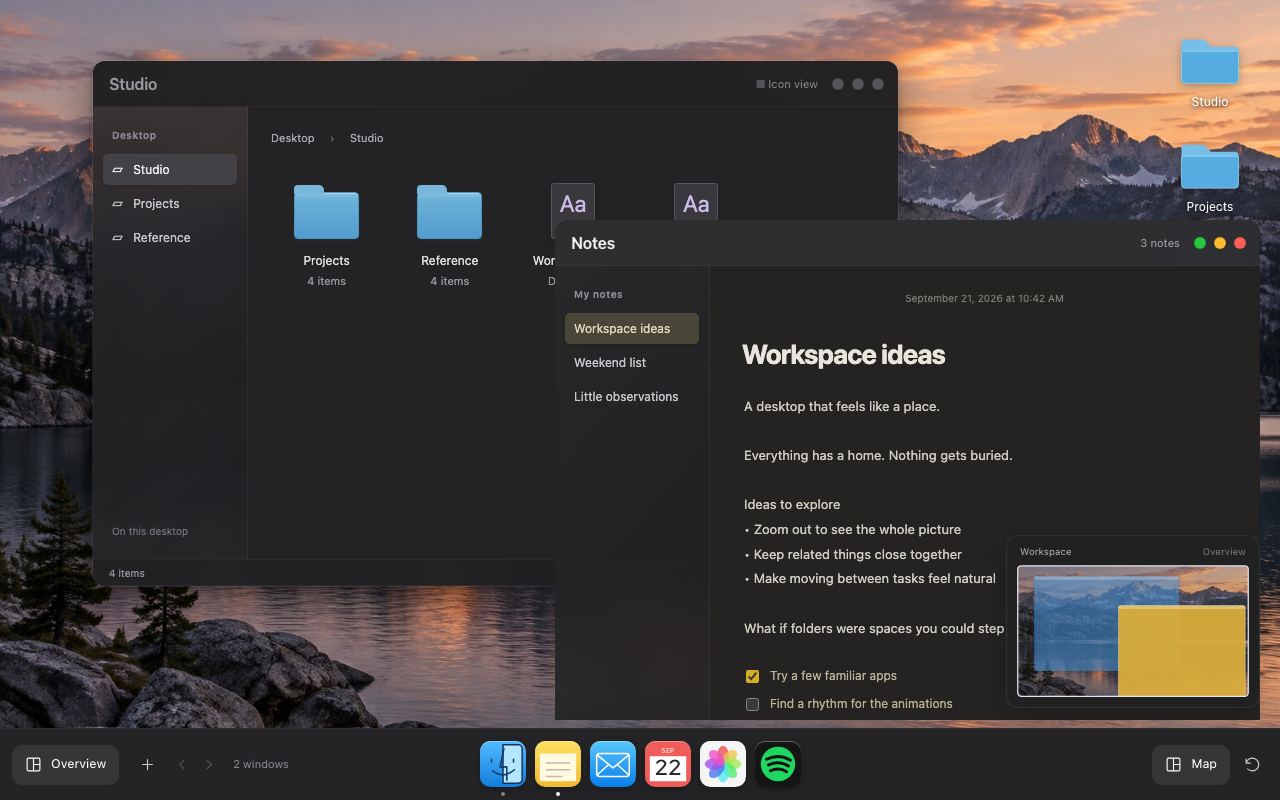Launch Photos from the dock
The width and height of the screenshot is (1280, 800).
[723, 764]
